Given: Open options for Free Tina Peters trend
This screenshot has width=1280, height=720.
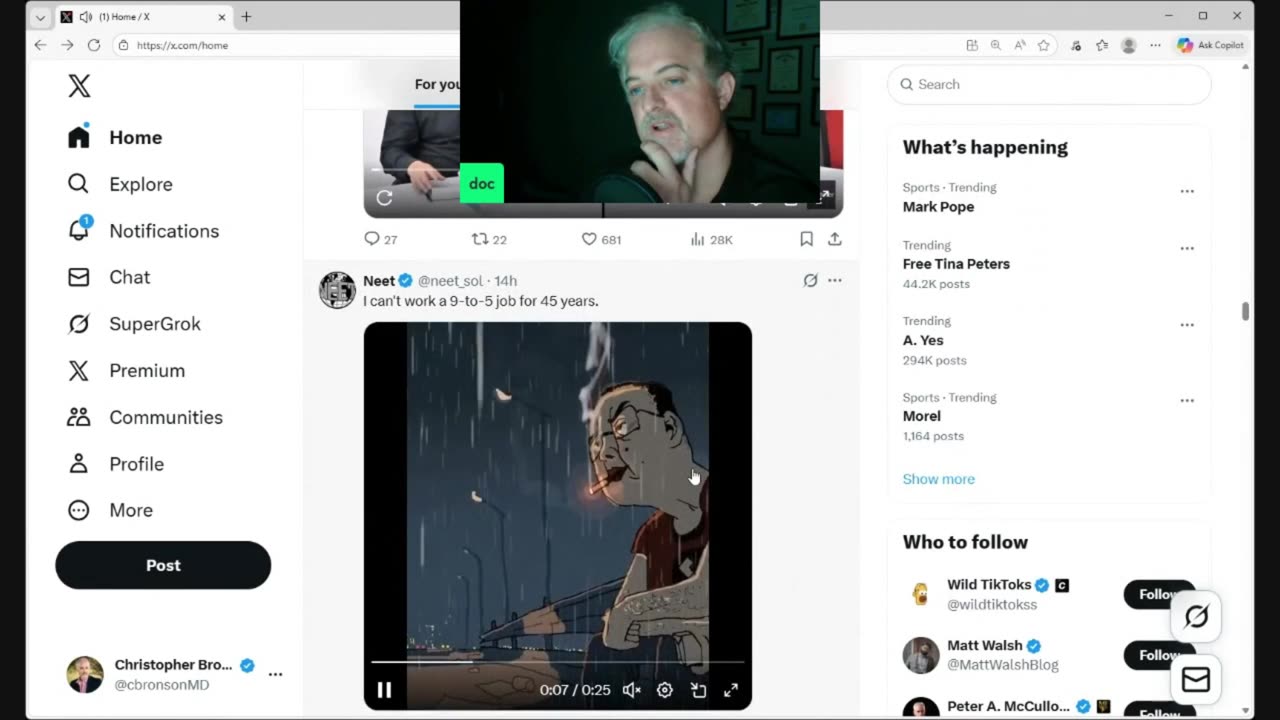Looking at the screenshot, I should click(x=1187, y=248).
